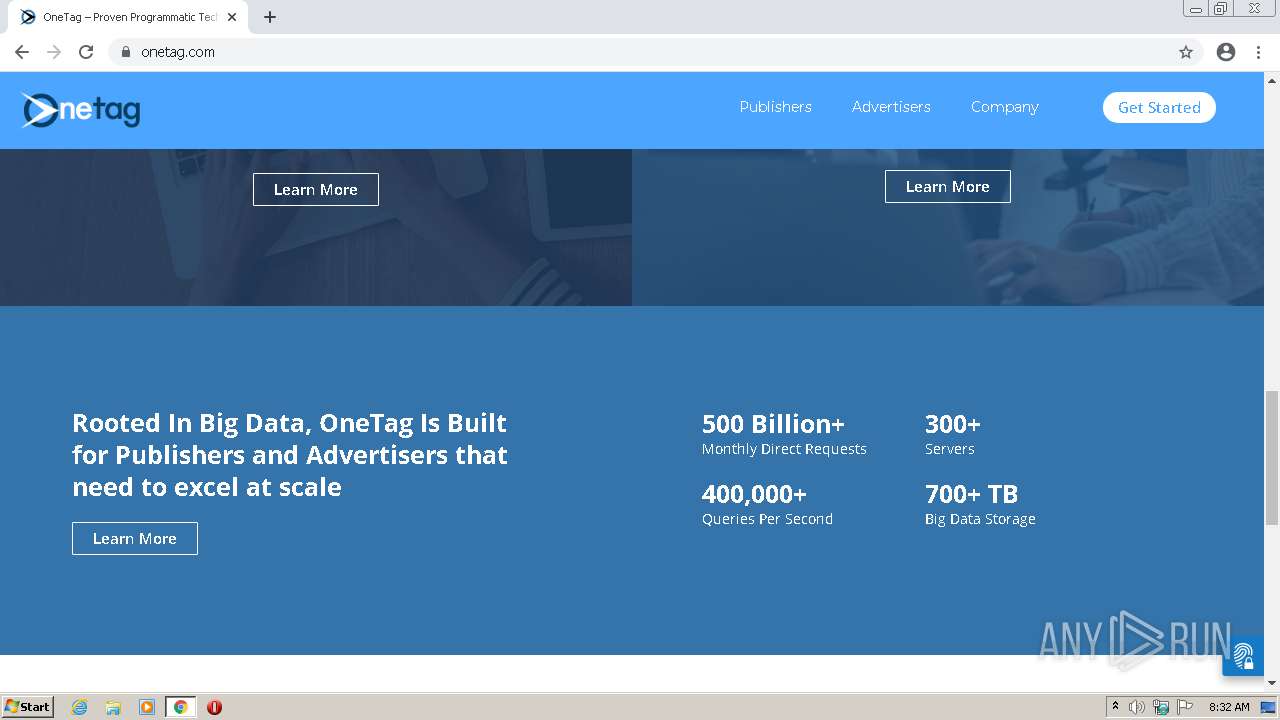Screen dimensions: 1280x720
Task: Click the 500 Billion+ statistic
Action: coord(773,424)
